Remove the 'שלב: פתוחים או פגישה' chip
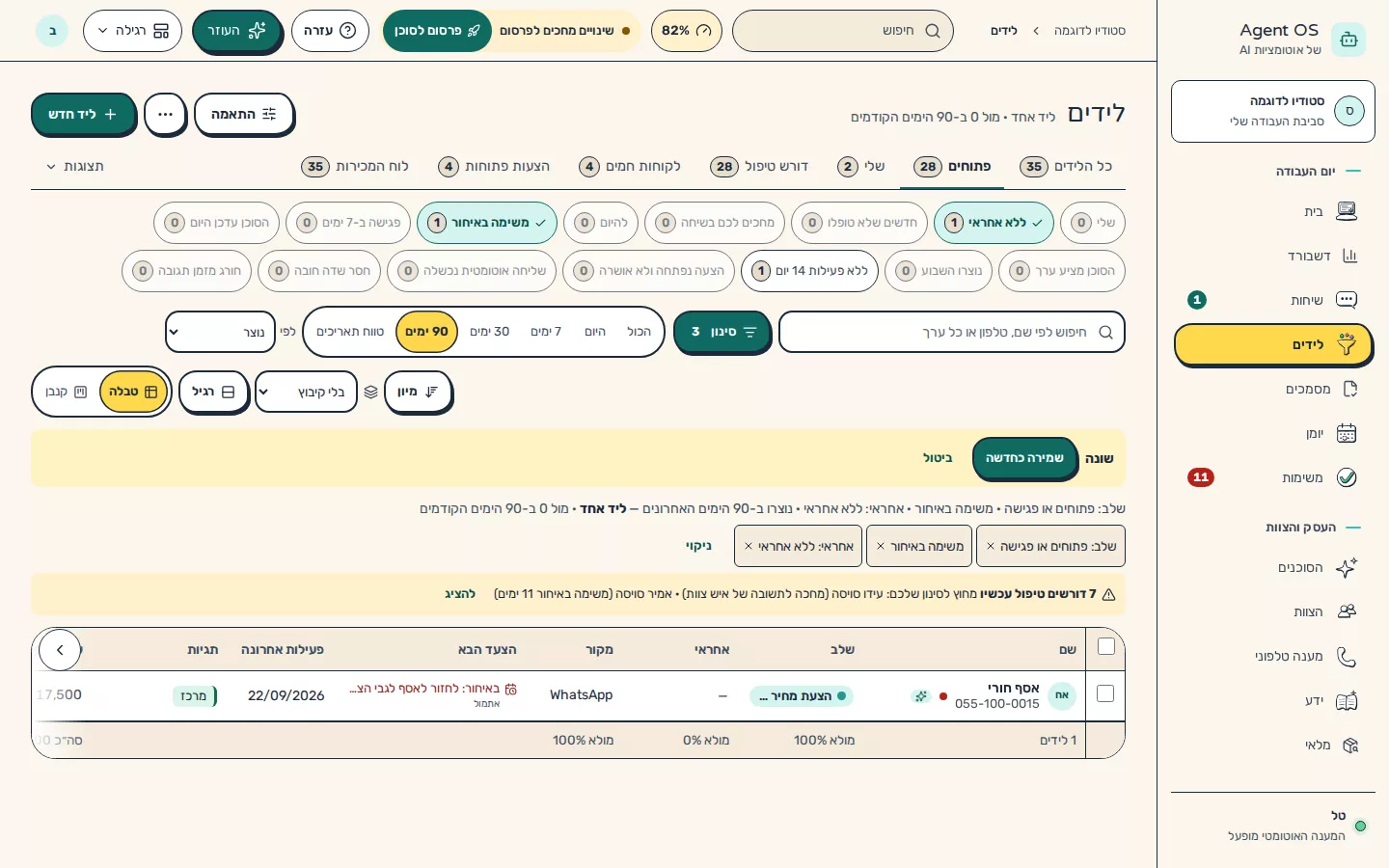Image resolution: width=1389 pixels, height=868 pixels. pyautogui.click(x=990, y=546)
